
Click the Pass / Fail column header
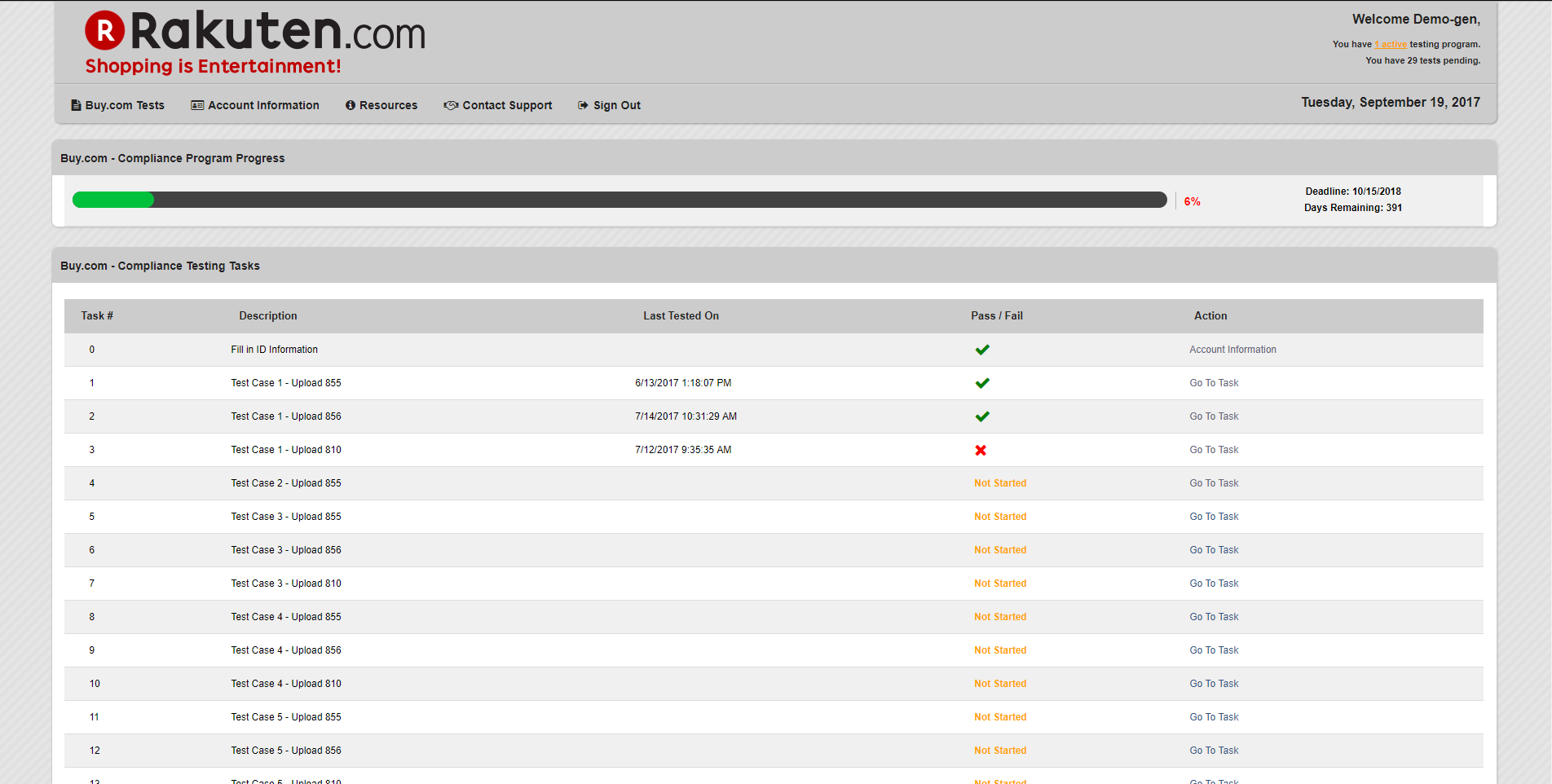click(x=996, y=315)
